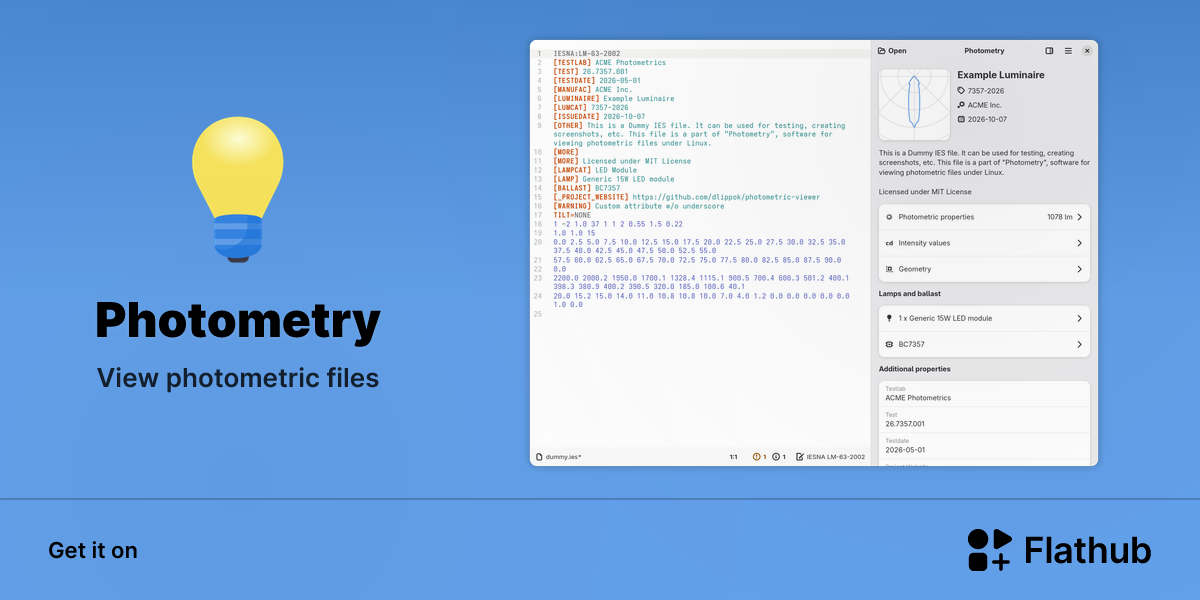Expand the Photometric properties row
Screen dimensions: 1200x600
[x=984, y=217]
